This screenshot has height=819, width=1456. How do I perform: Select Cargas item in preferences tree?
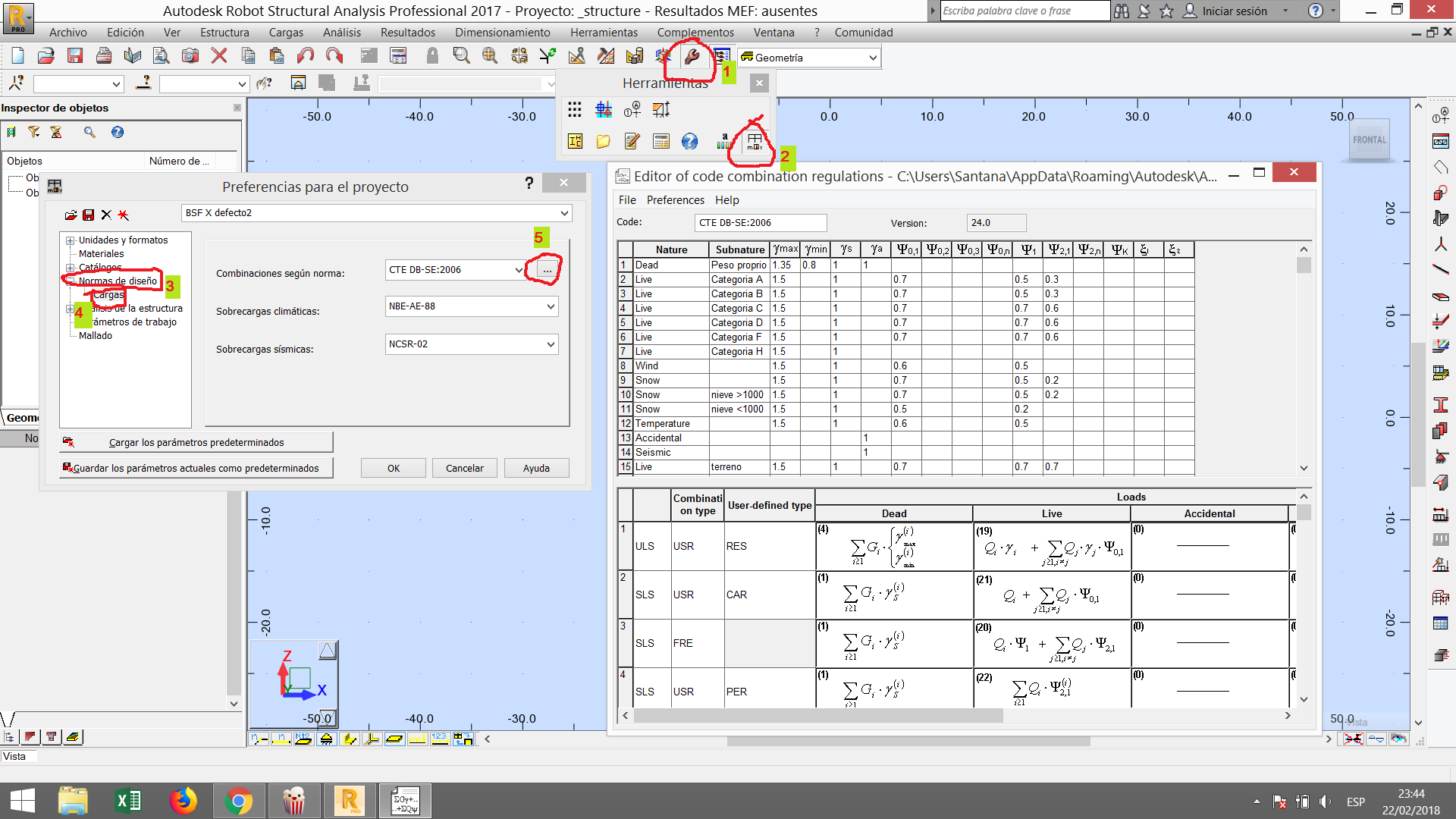[108, 295]
